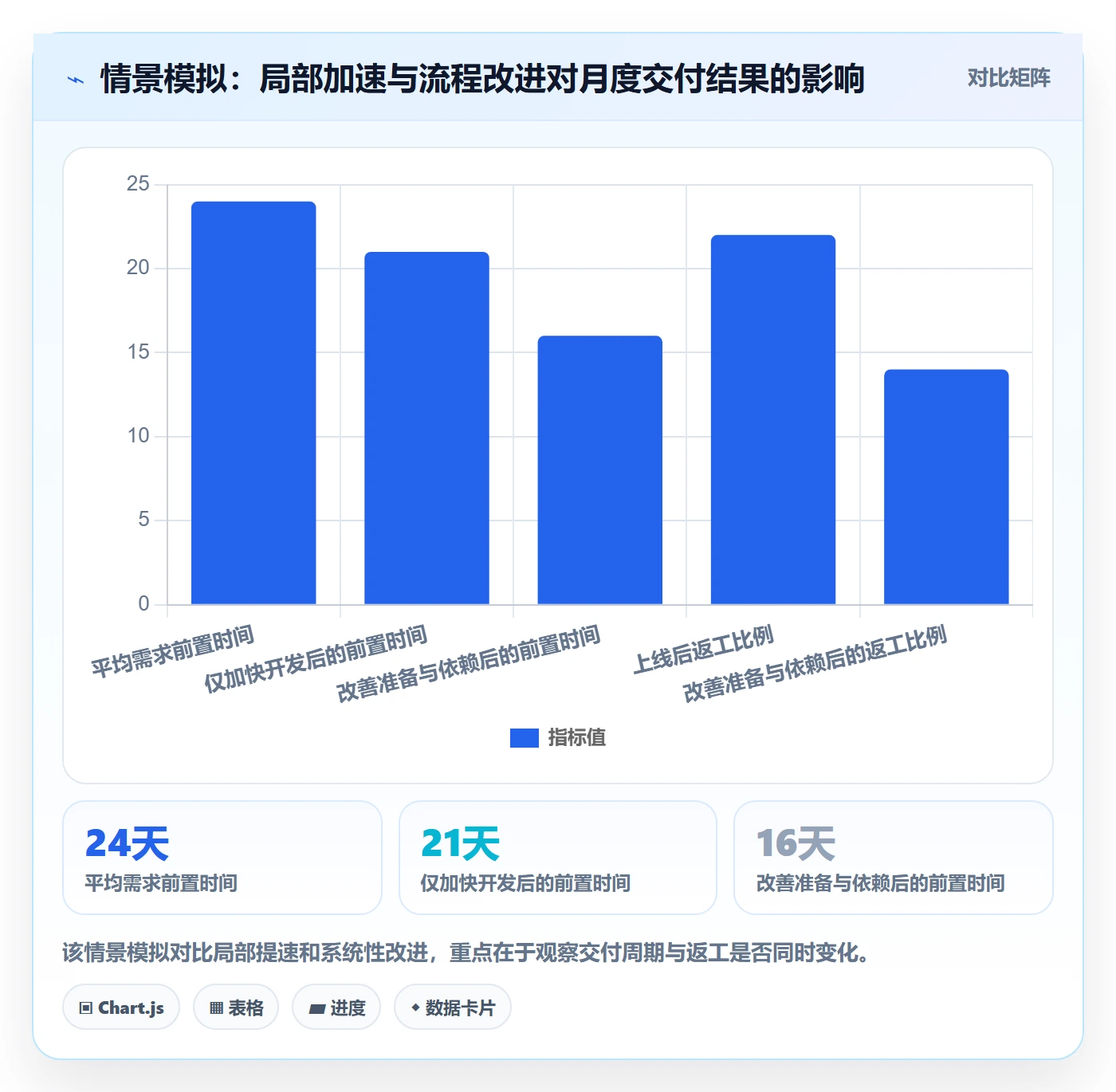Image resolution: width=1116 pixels, height=1092 pixels.
Task: Click the 表格 tag chip
Action: coord(236,1008)
